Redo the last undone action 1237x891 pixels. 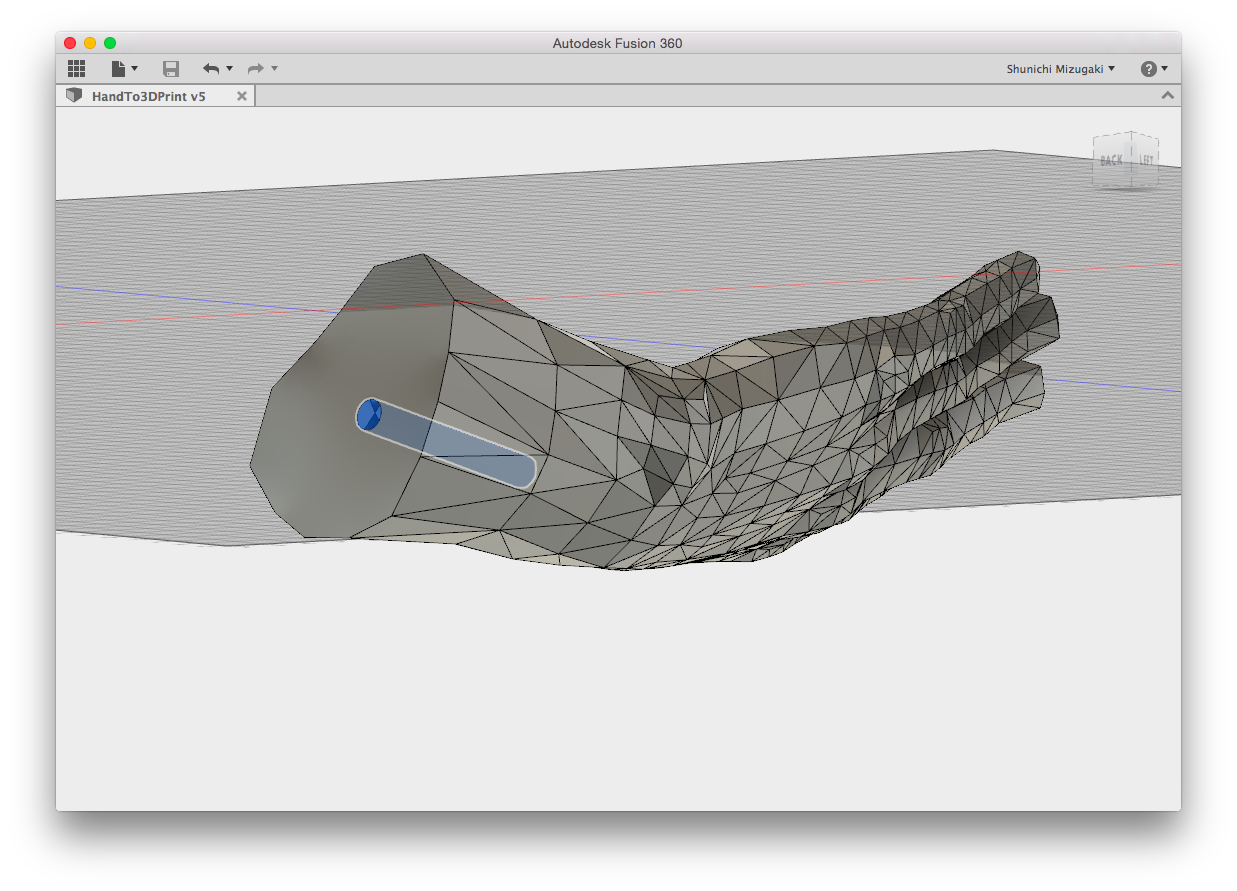tap(256, 69)
